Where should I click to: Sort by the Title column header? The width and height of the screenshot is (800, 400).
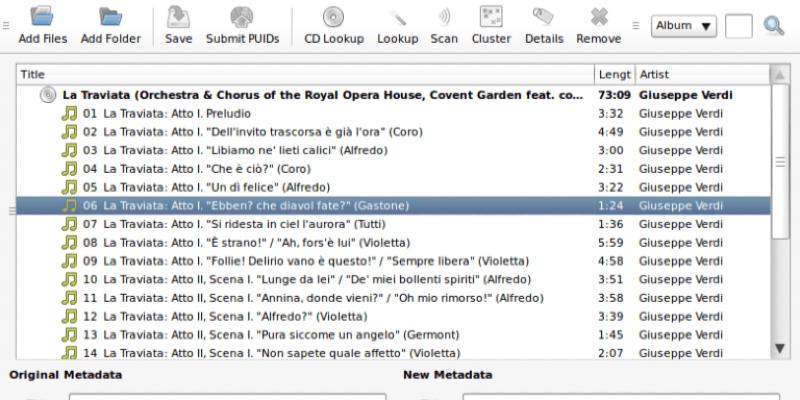(300, 75)
